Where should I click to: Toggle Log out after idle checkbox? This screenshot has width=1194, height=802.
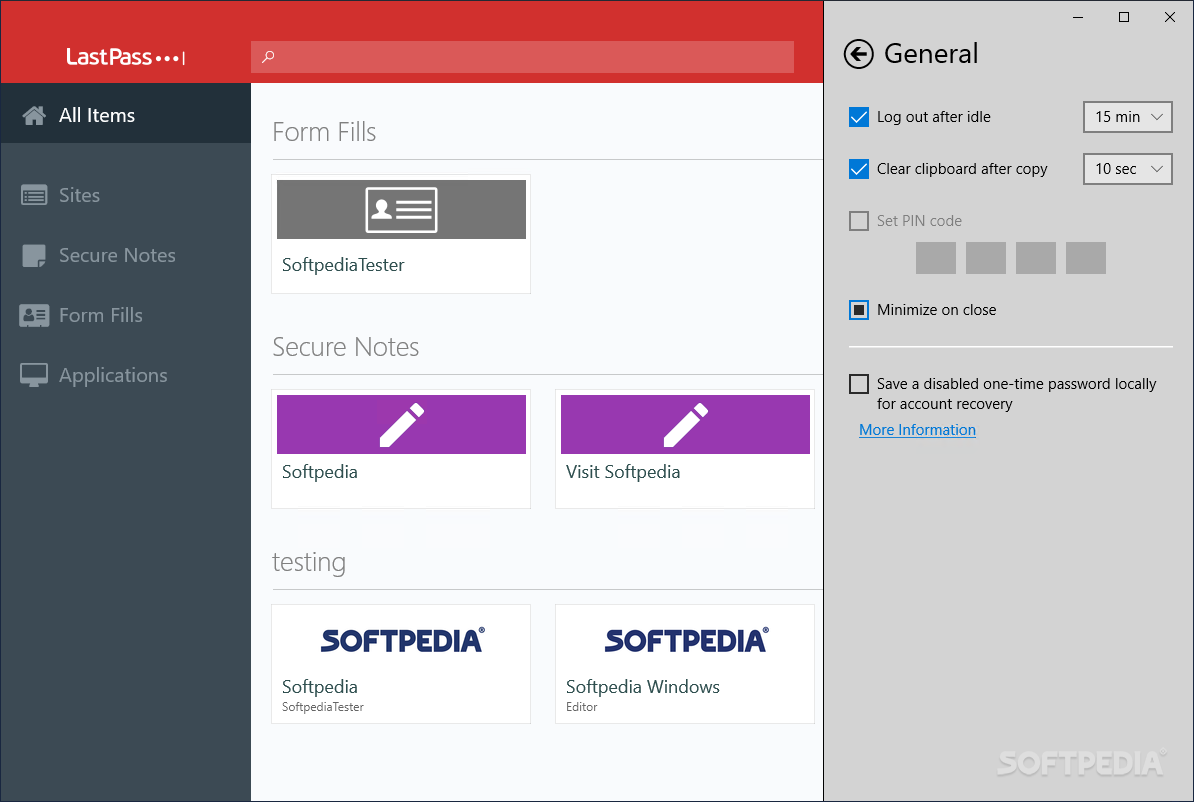point(858,117)
